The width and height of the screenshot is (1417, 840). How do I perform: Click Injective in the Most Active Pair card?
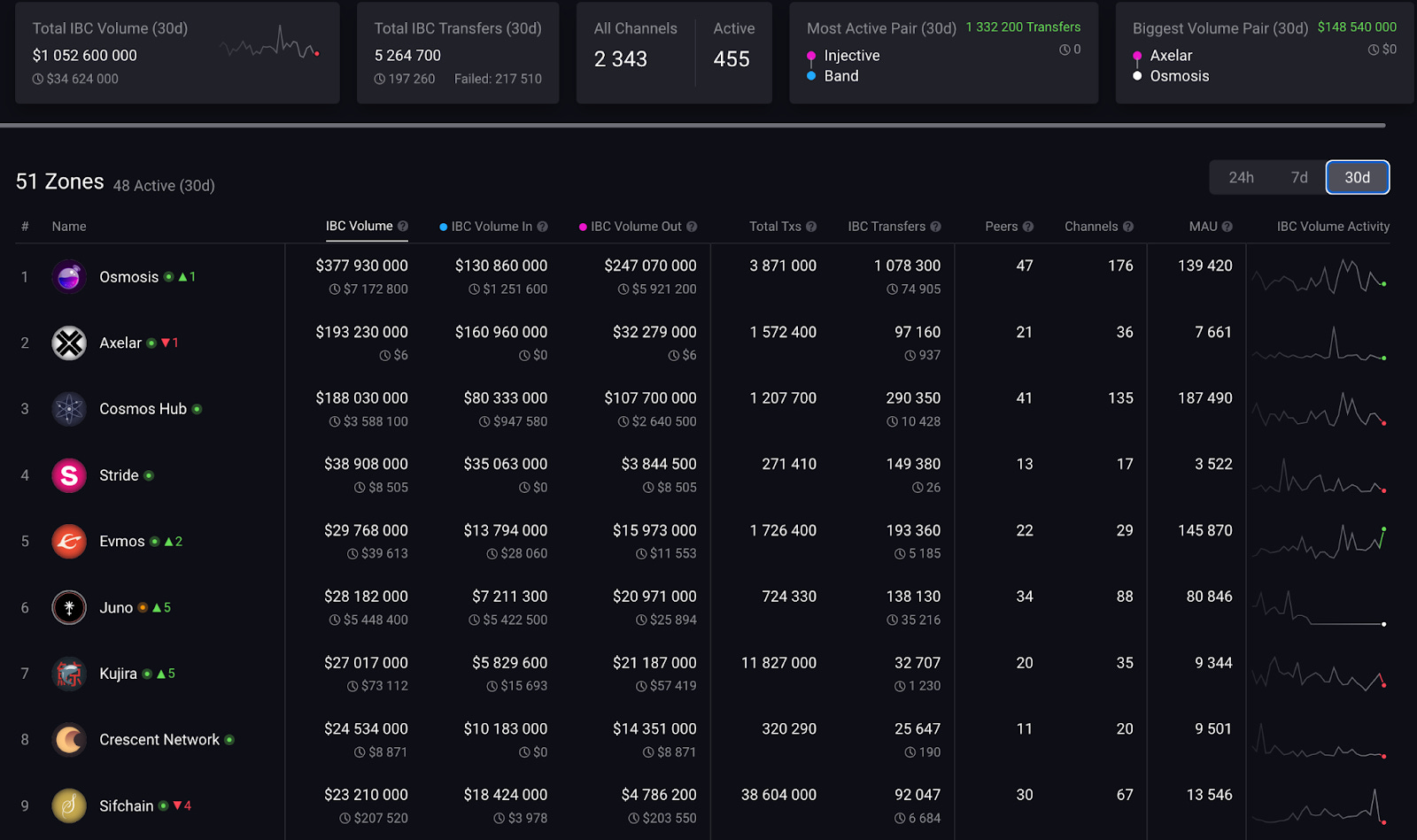click(x=852, y=56)
